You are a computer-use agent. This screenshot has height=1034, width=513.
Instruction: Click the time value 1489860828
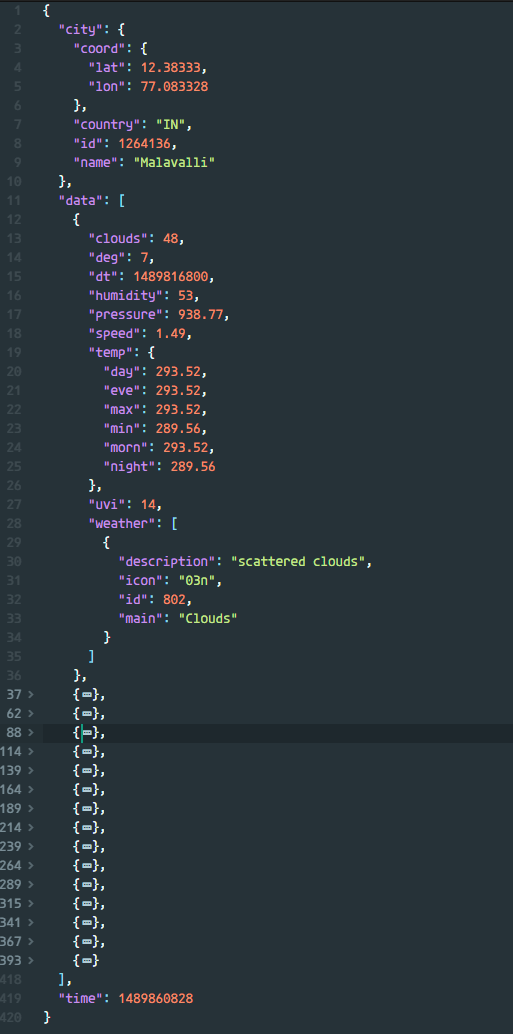coord(155,999)
